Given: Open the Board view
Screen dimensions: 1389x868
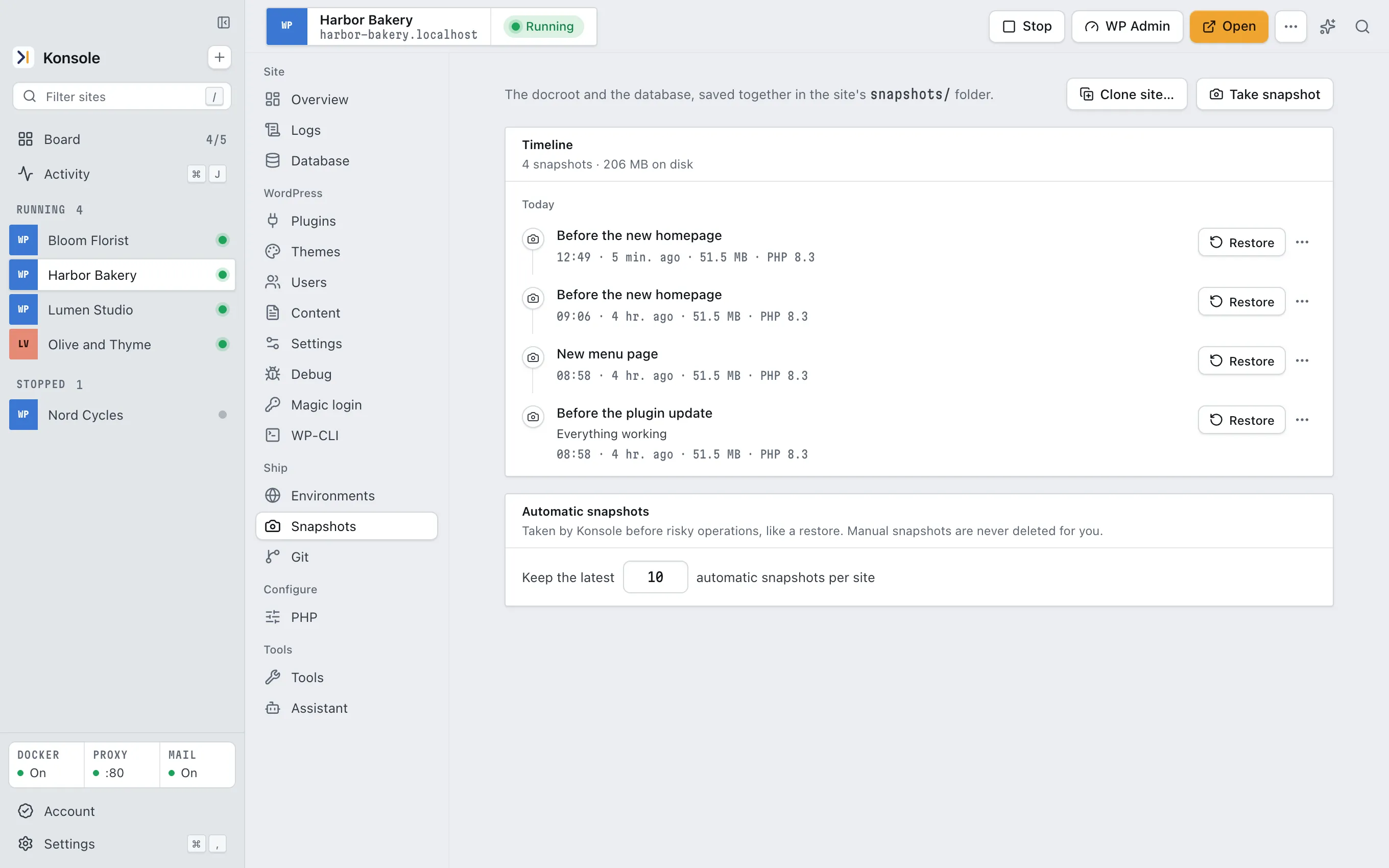Looking at the screenshot, I should click(122, 139).
